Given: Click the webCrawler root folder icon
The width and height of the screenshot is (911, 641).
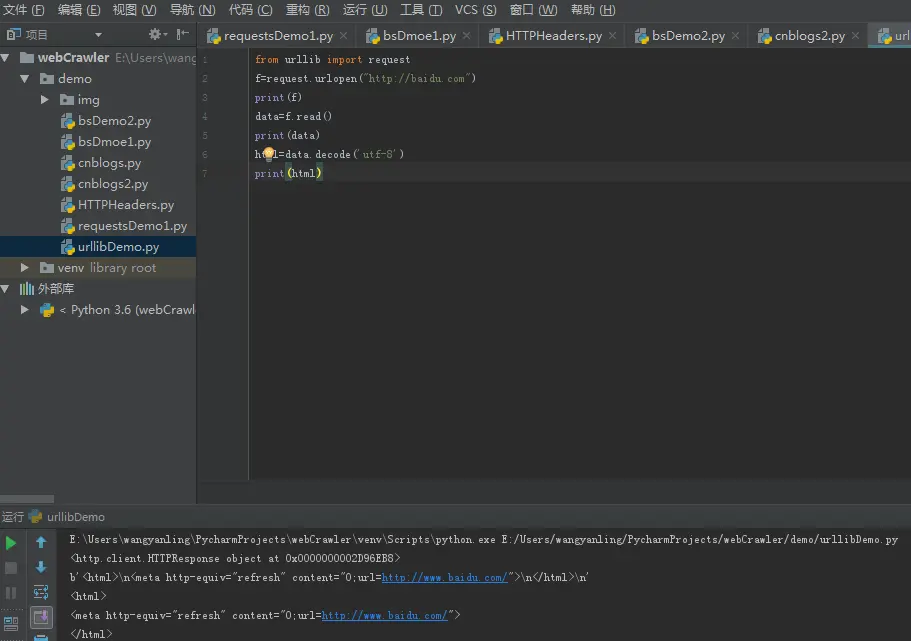Looking at the screenshot, I should coord(27,58).
